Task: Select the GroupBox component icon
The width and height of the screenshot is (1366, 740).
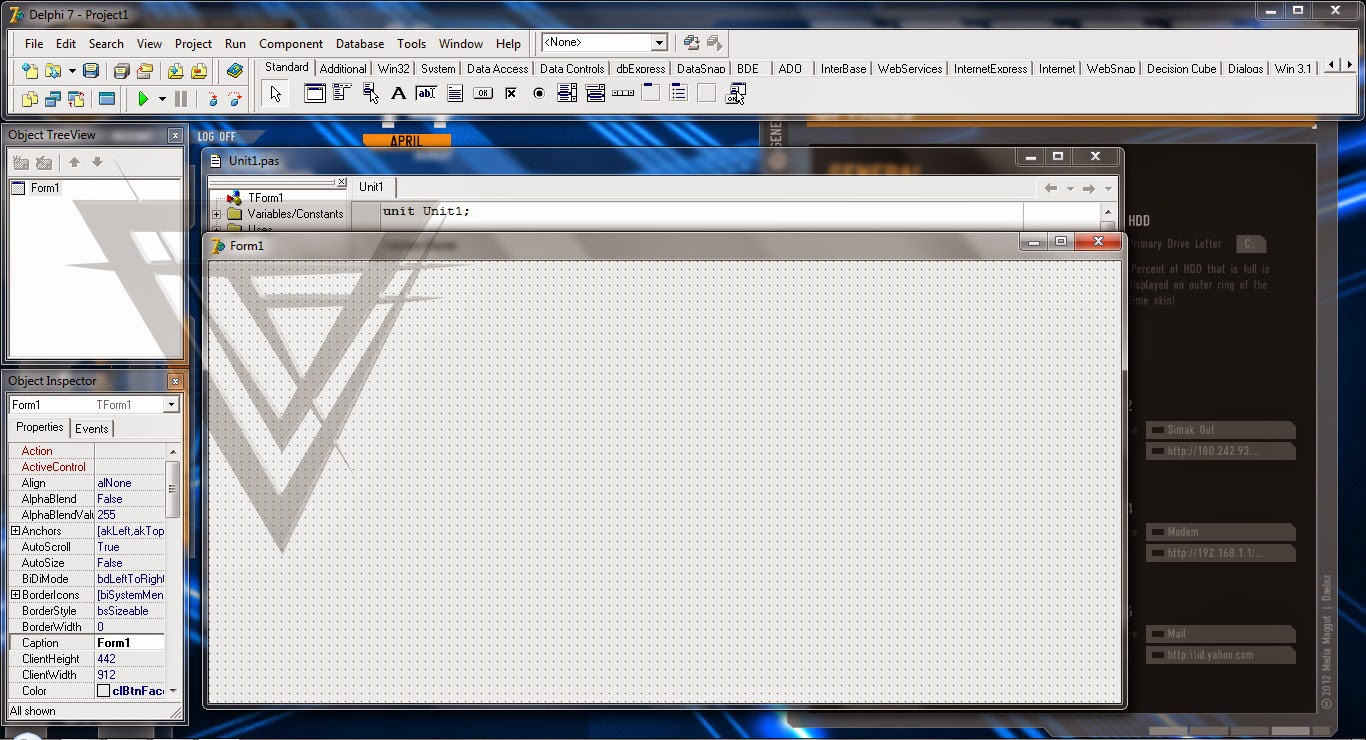Action: [x=651, y=94]
